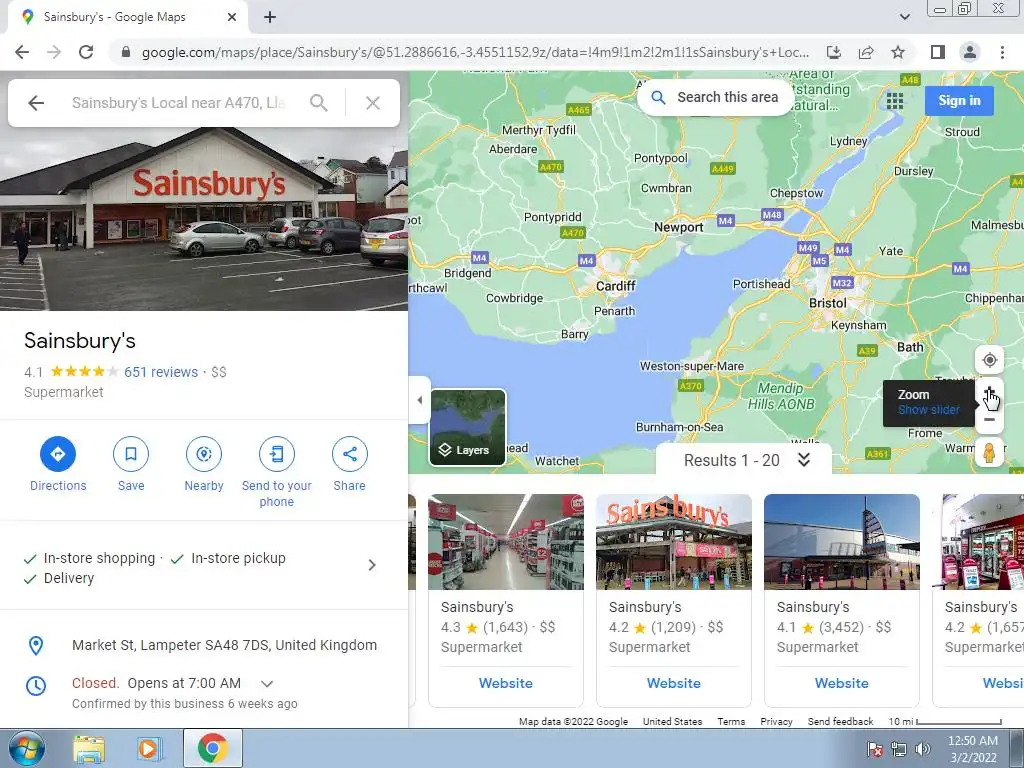Click the location pin icon by address
This screenshot has width=1024, height=768.
36,646
